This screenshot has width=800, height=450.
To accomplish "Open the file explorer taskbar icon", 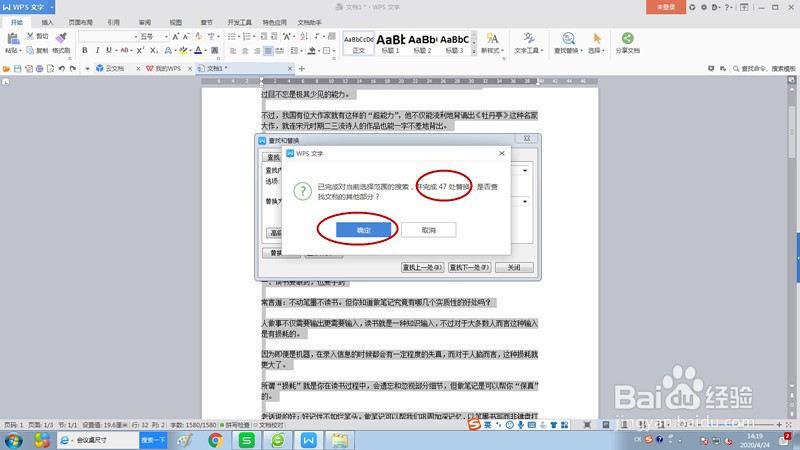I will pos(339,440).
